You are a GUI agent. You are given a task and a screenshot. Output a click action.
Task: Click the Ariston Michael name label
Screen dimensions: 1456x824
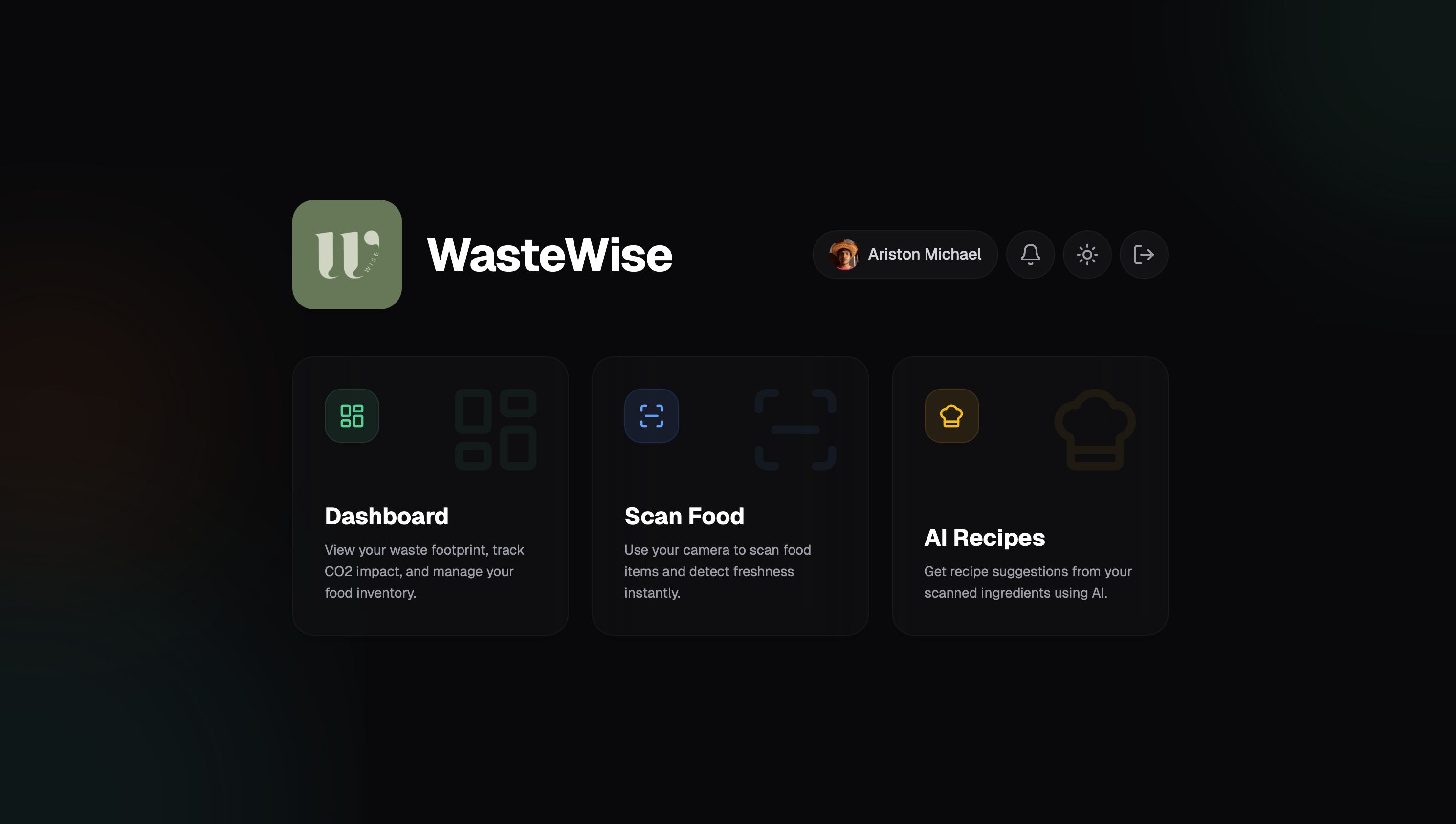pyautogui.click(x=924, y=254)
